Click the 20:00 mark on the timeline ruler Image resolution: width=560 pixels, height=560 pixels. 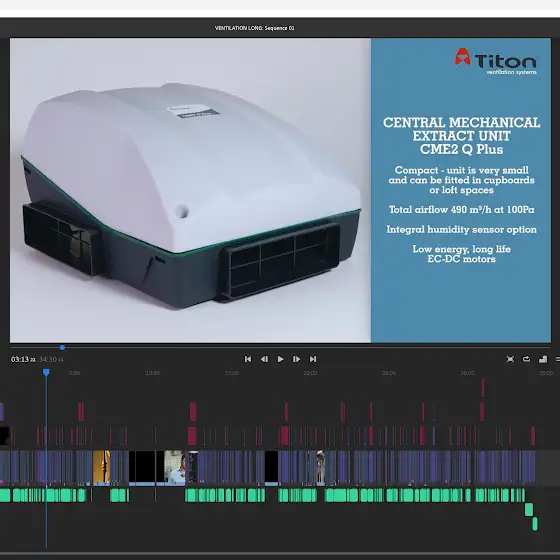(x=310, y=373)
